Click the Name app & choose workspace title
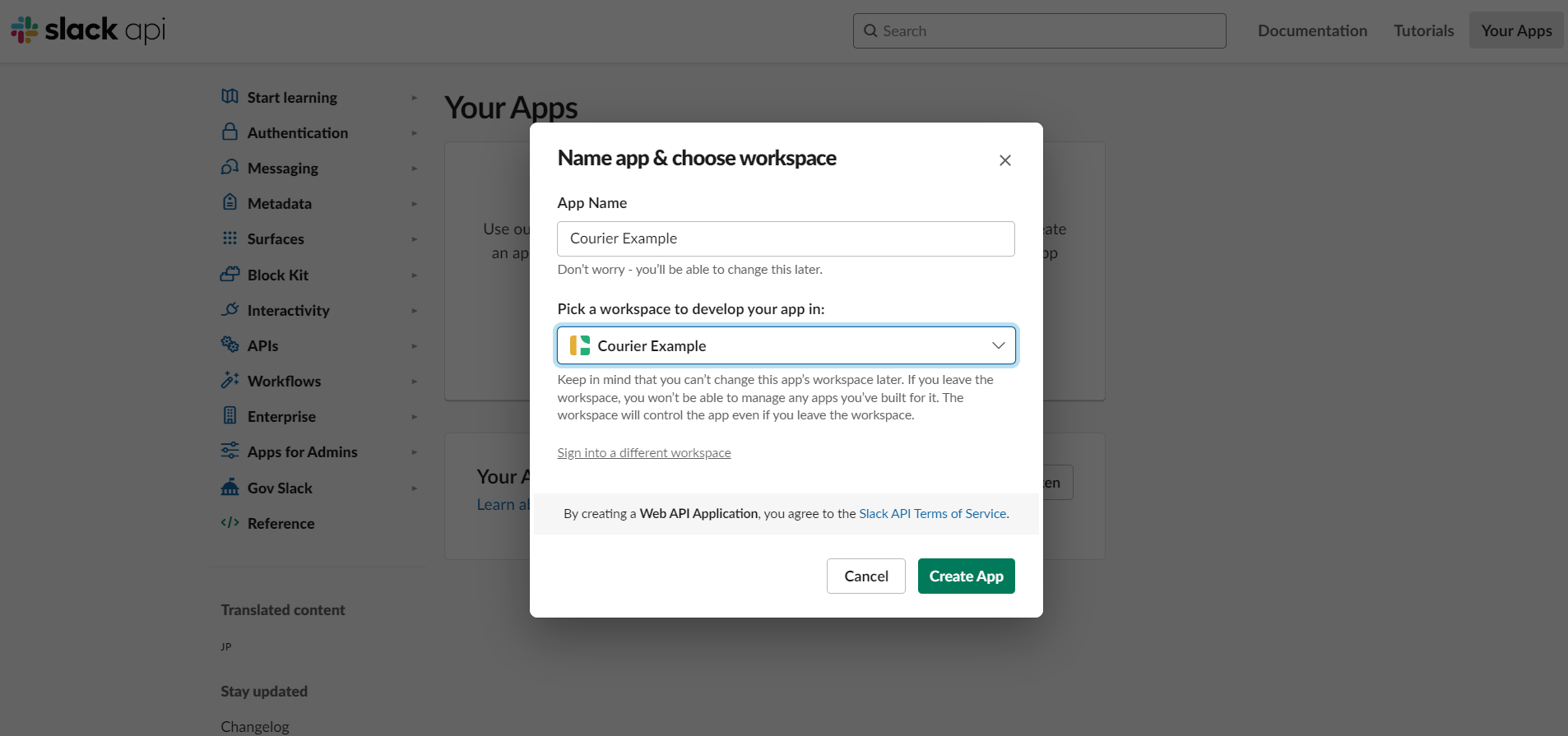Screen dimensions: 1568x736 [697, 158]
